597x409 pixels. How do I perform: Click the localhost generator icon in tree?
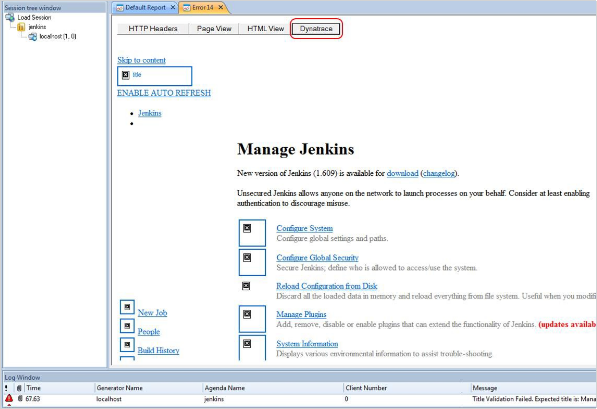[33, 37]
